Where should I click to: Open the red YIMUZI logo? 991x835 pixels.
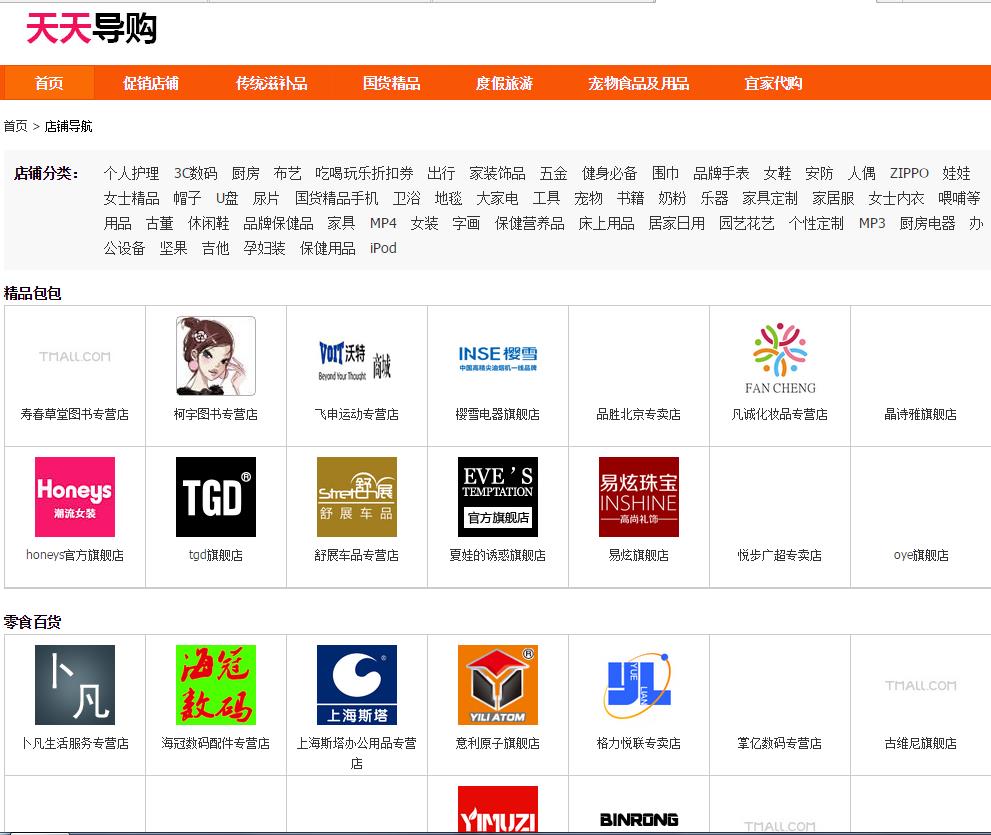497,810
